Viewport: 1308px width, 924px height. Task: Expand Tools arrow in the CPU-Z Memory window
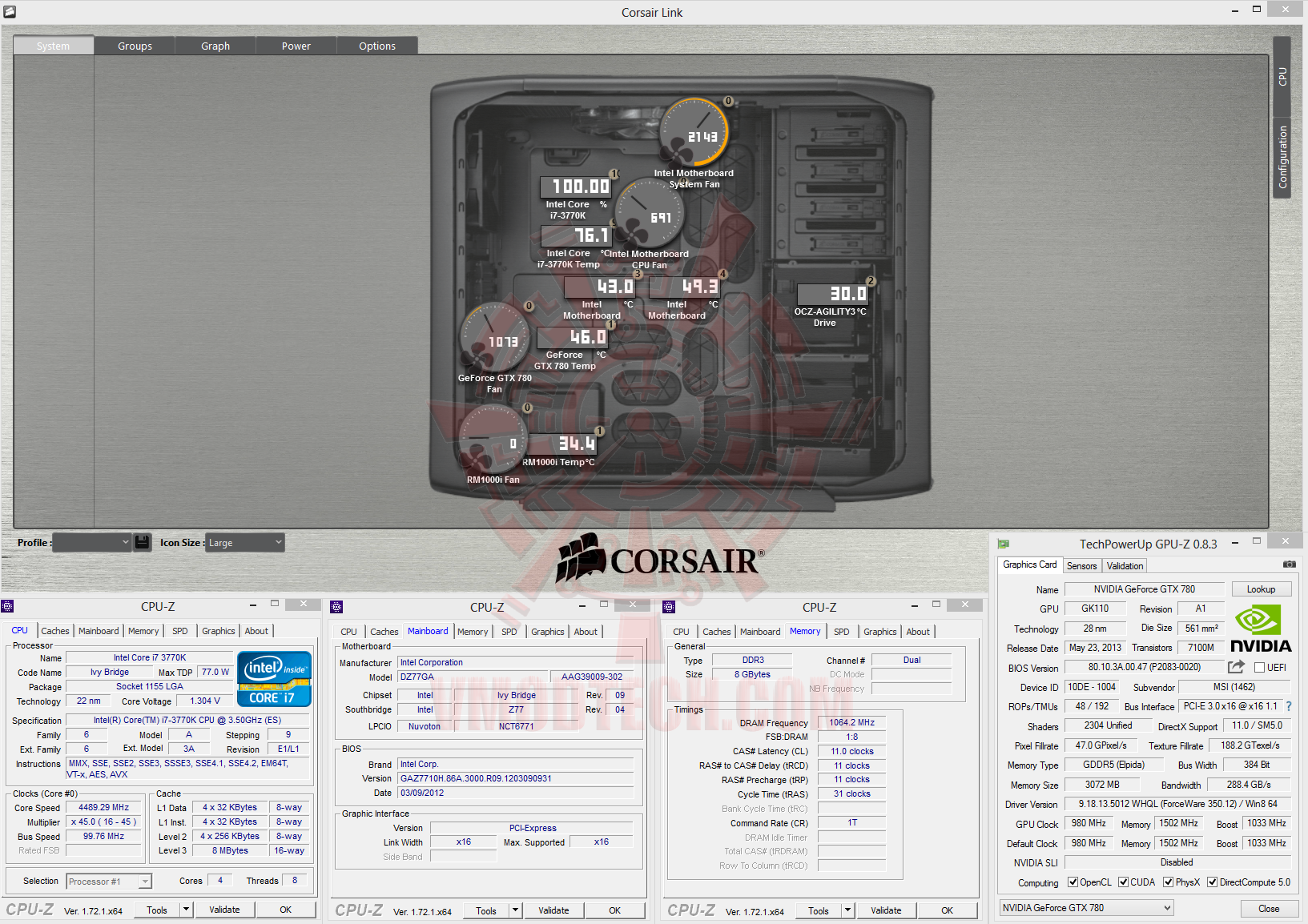tap(847, 910)
